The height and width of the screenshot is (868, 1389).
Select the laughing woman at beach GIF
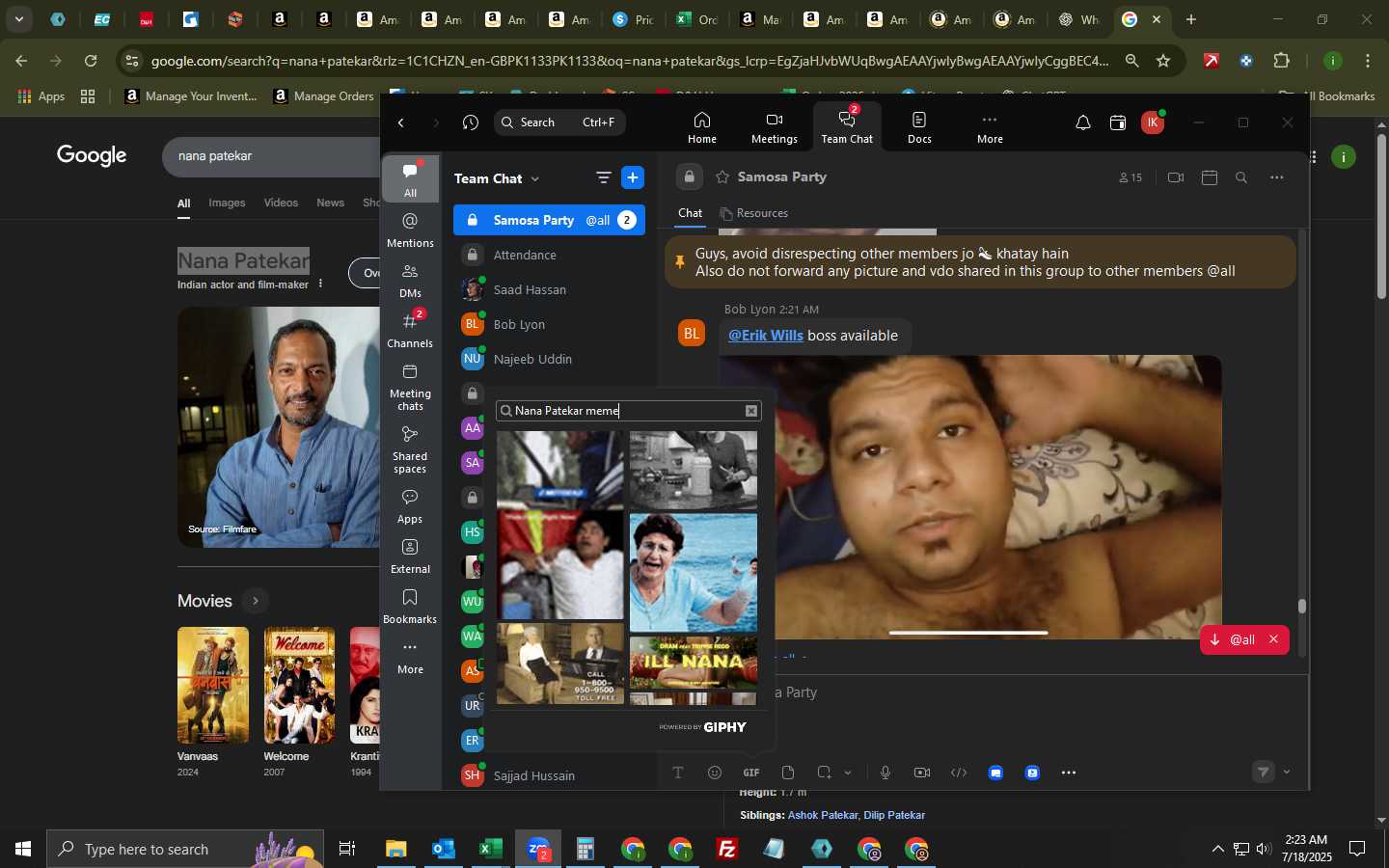694,573
